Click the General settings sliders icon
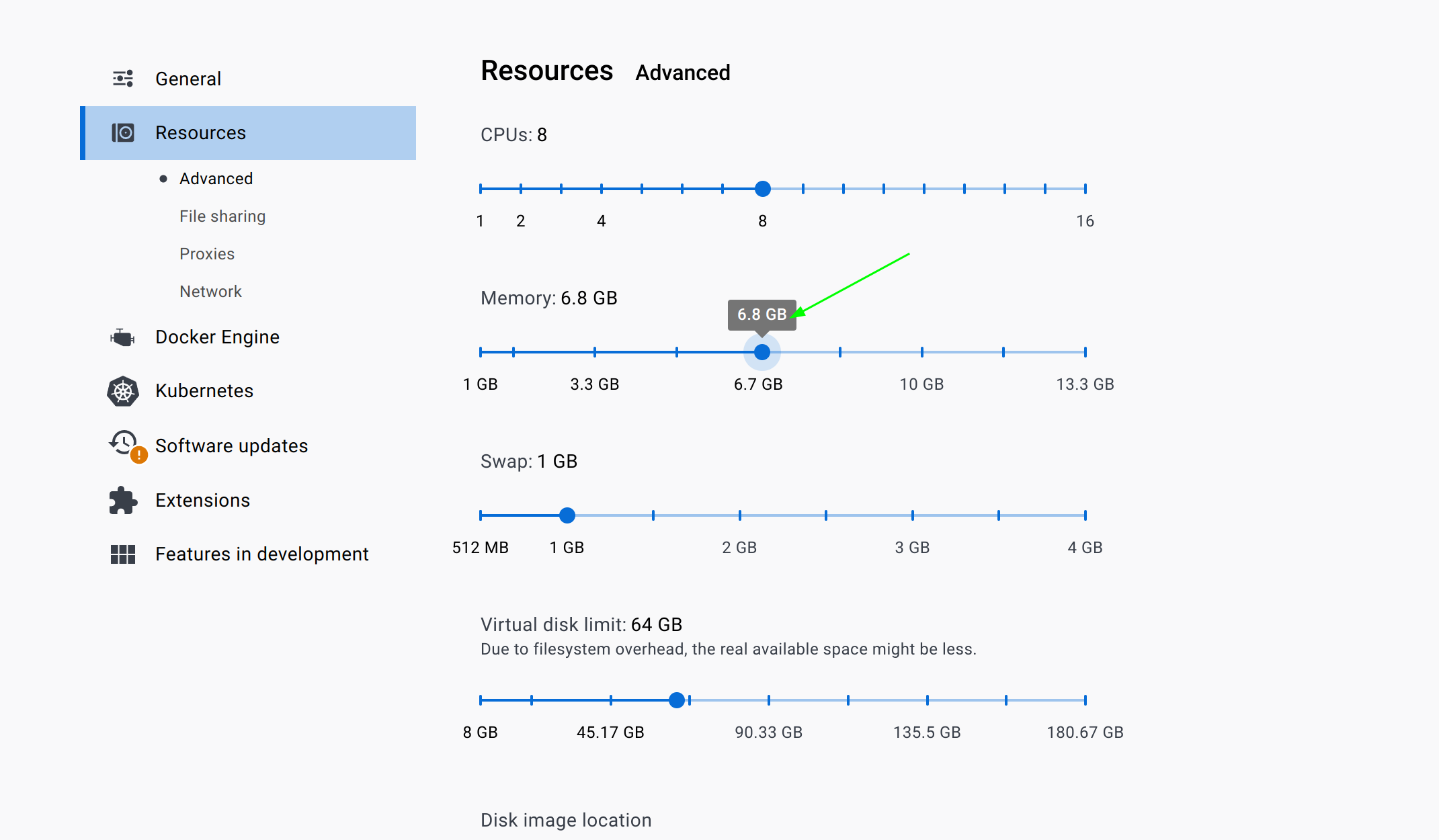The width and height of the screenshot is (1439, 840). (x=123, y=79)
